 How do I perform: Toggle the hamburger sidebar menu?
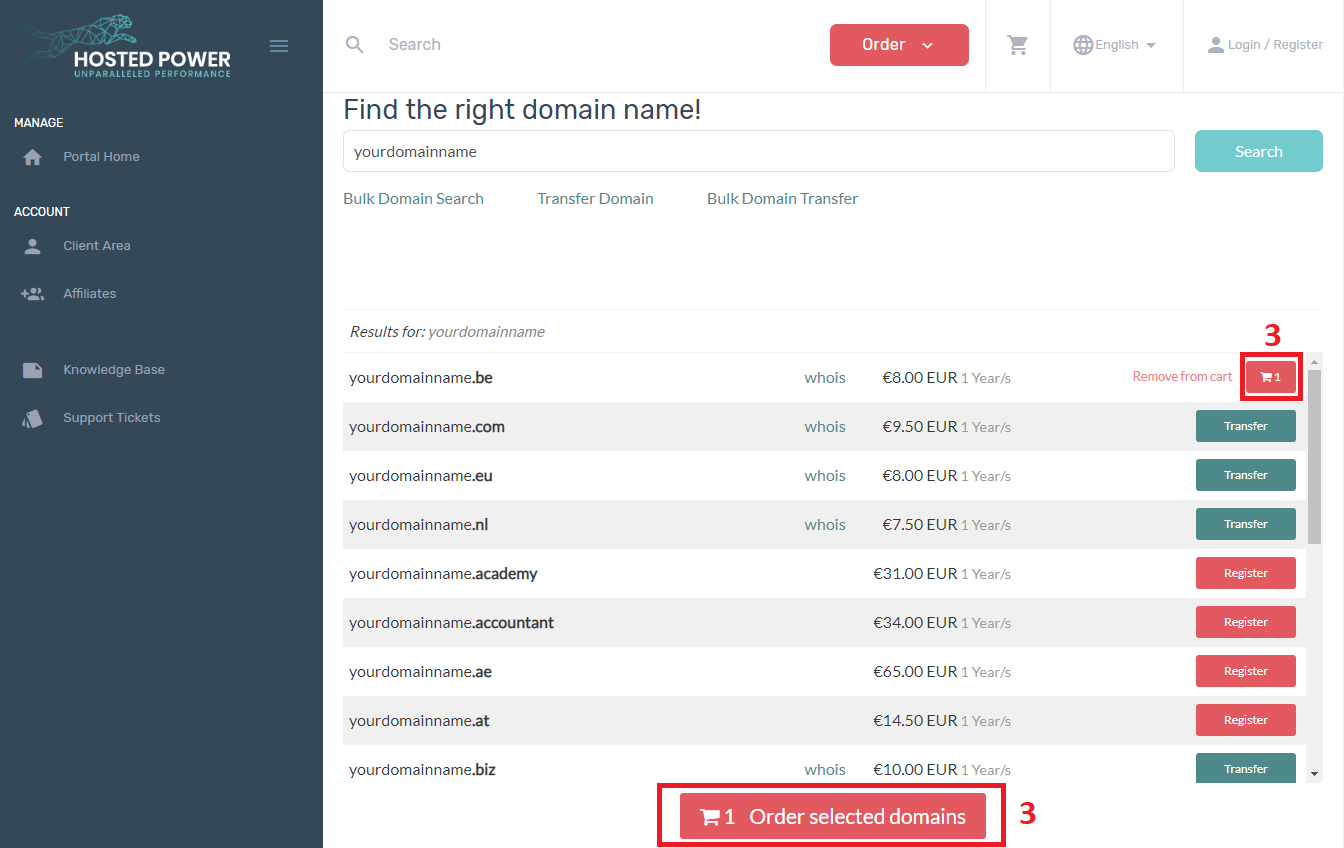coord(279,46)
